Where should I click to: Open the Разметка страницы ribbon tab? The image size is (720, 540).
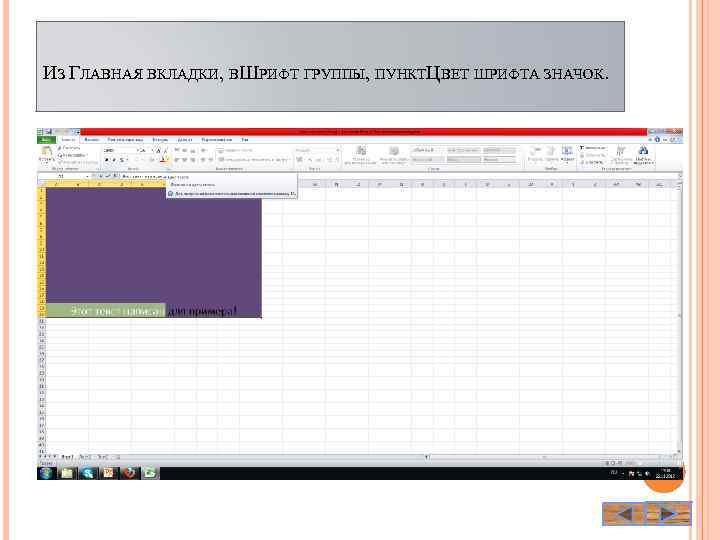coord(125,140)
